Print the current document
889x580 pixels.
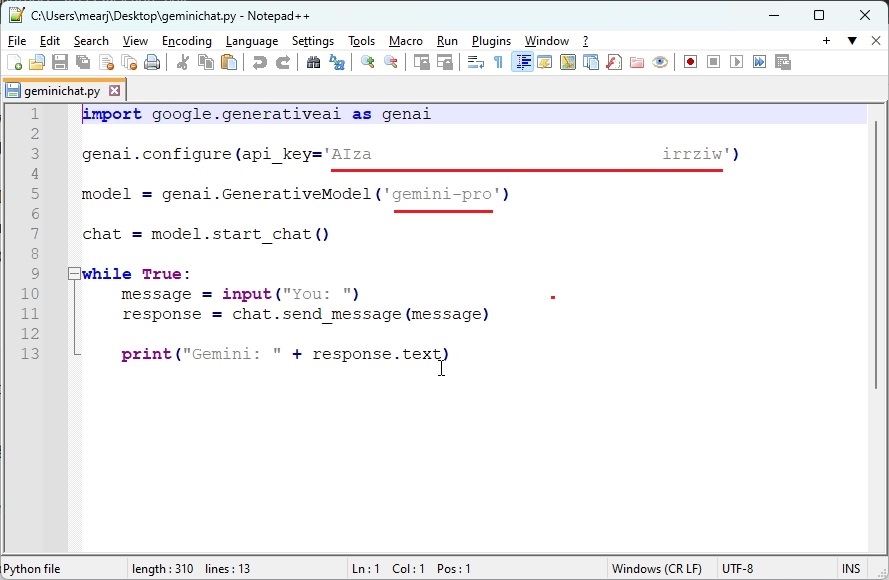[x=151, y=61]
